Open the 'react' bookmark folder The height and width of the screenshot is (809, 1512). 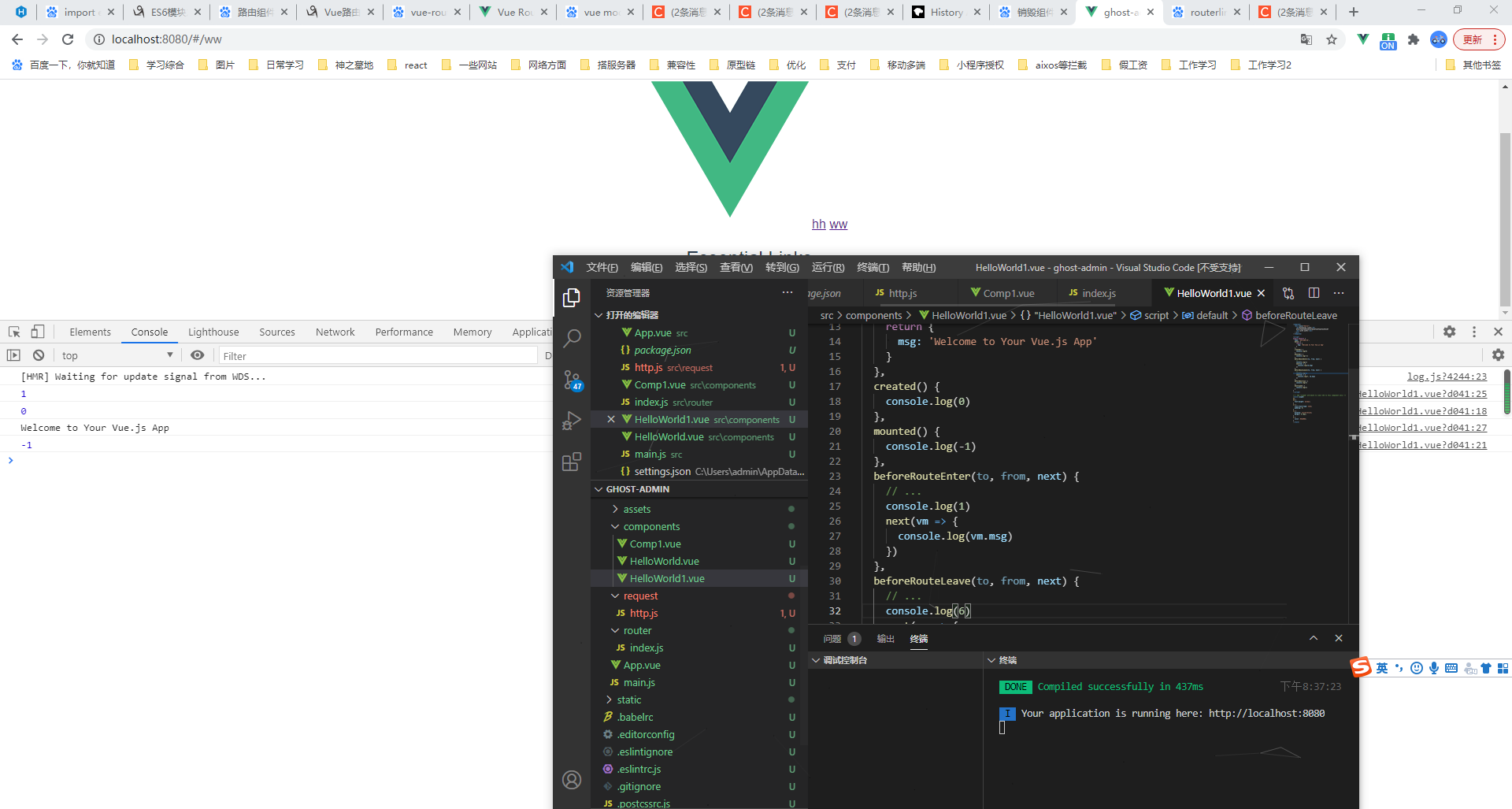click(x=407, y=65)
